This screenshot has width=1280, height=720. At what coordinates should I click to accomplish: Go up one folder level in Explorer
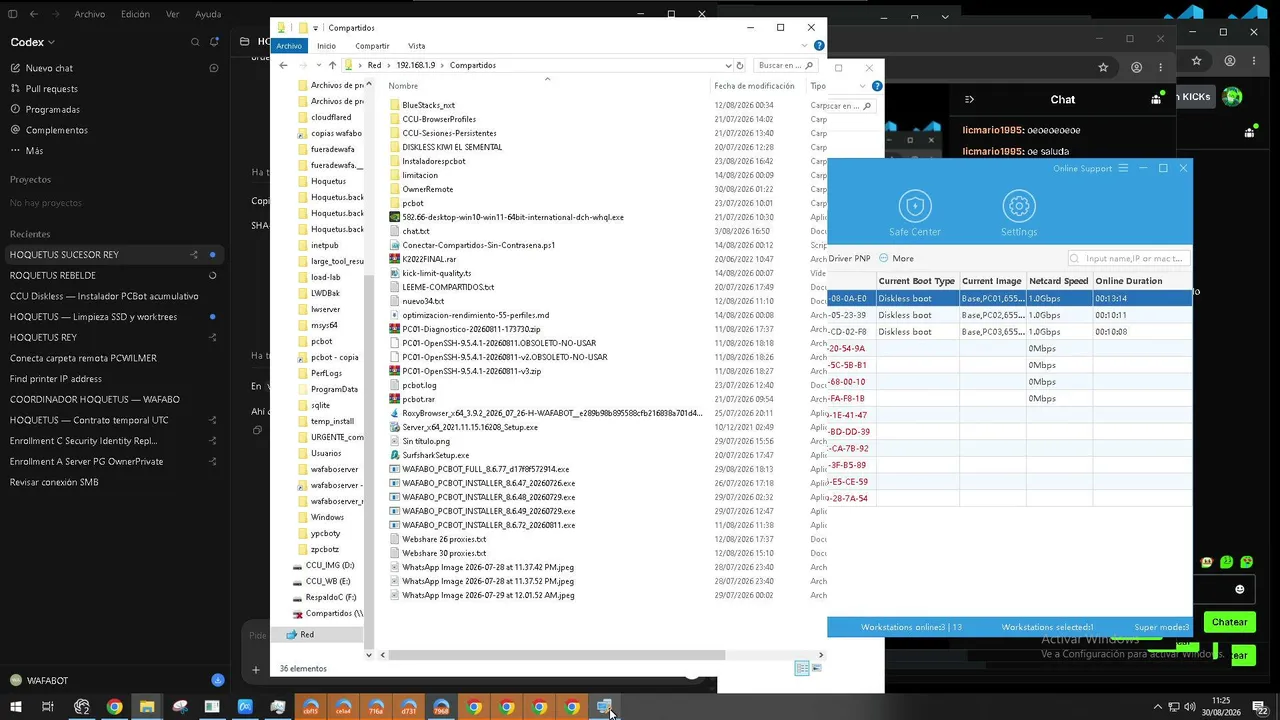click(x=333, y=65)
